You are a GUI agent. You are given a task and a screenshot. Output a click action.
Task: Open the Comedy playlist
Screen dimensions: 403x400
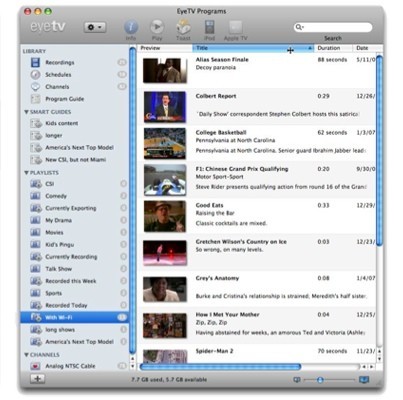56,196
